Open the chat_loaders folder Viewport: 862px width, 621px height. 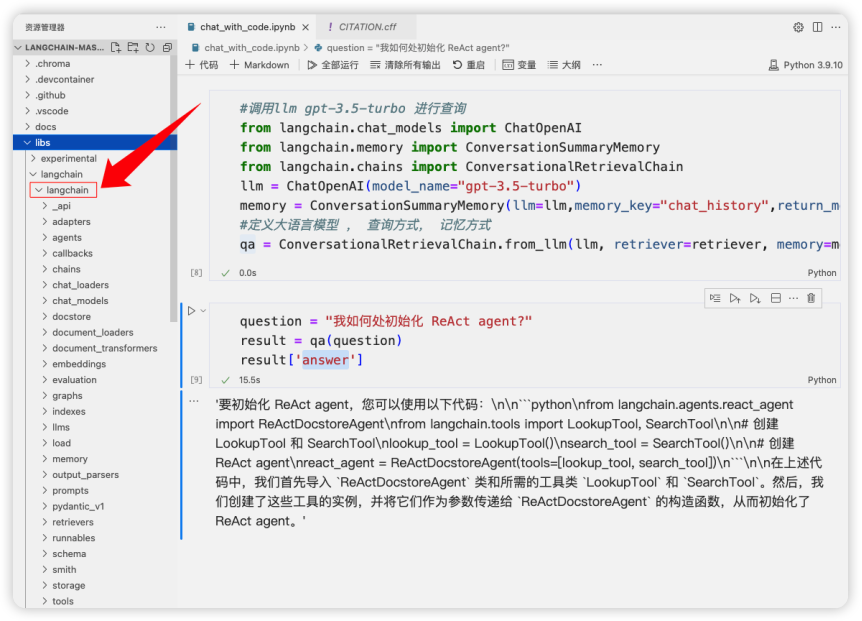point(95,285)
